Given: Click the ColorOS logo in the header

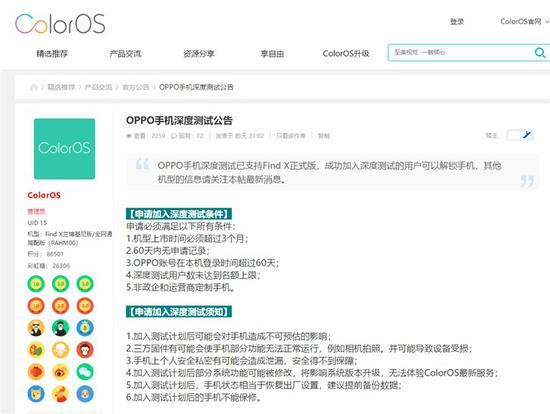Looking at the screenshot, I should tap(60, 24).
